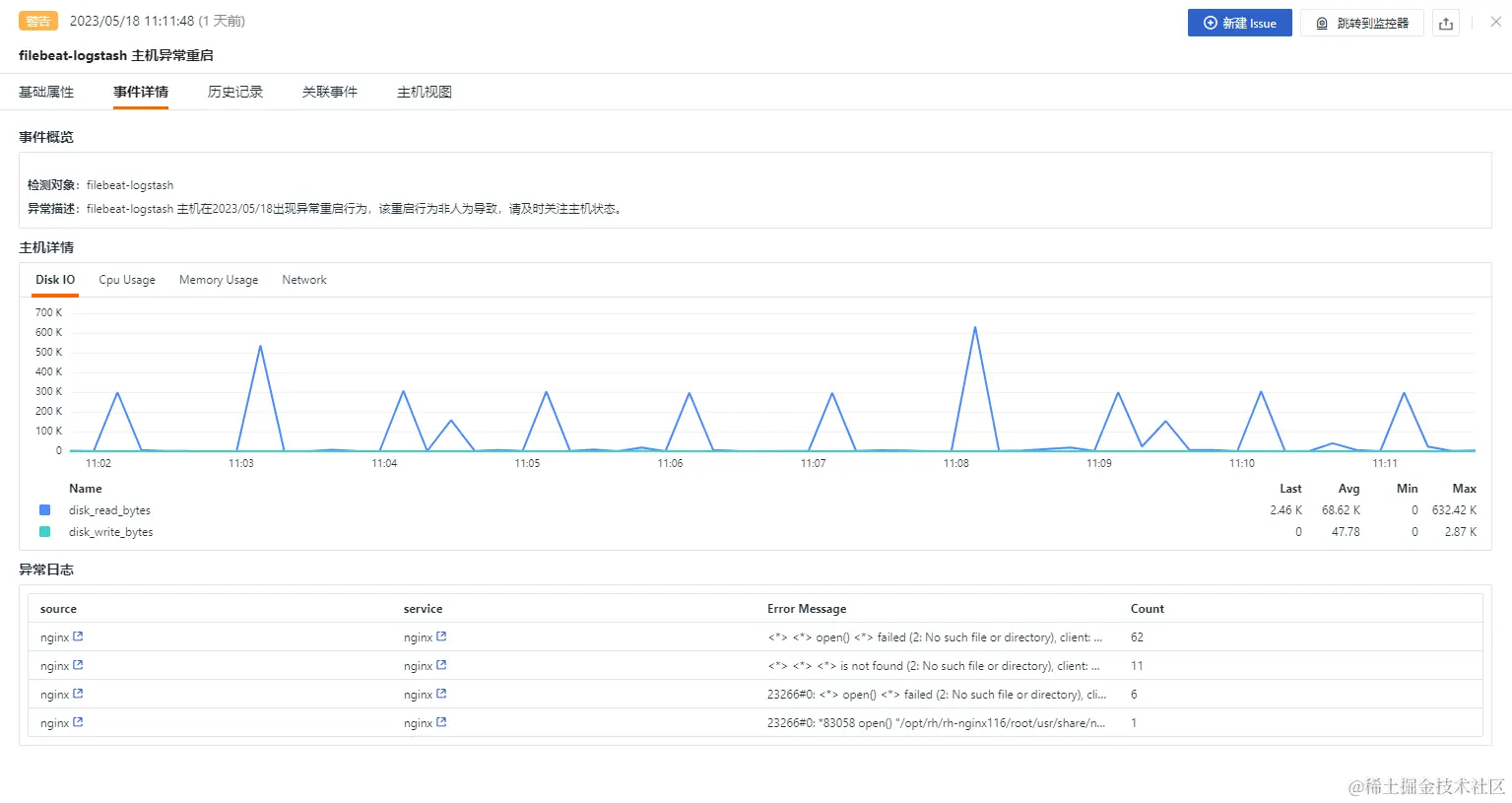
Task: Show the Memory Usage chart tab
Action: pos(219,280)
